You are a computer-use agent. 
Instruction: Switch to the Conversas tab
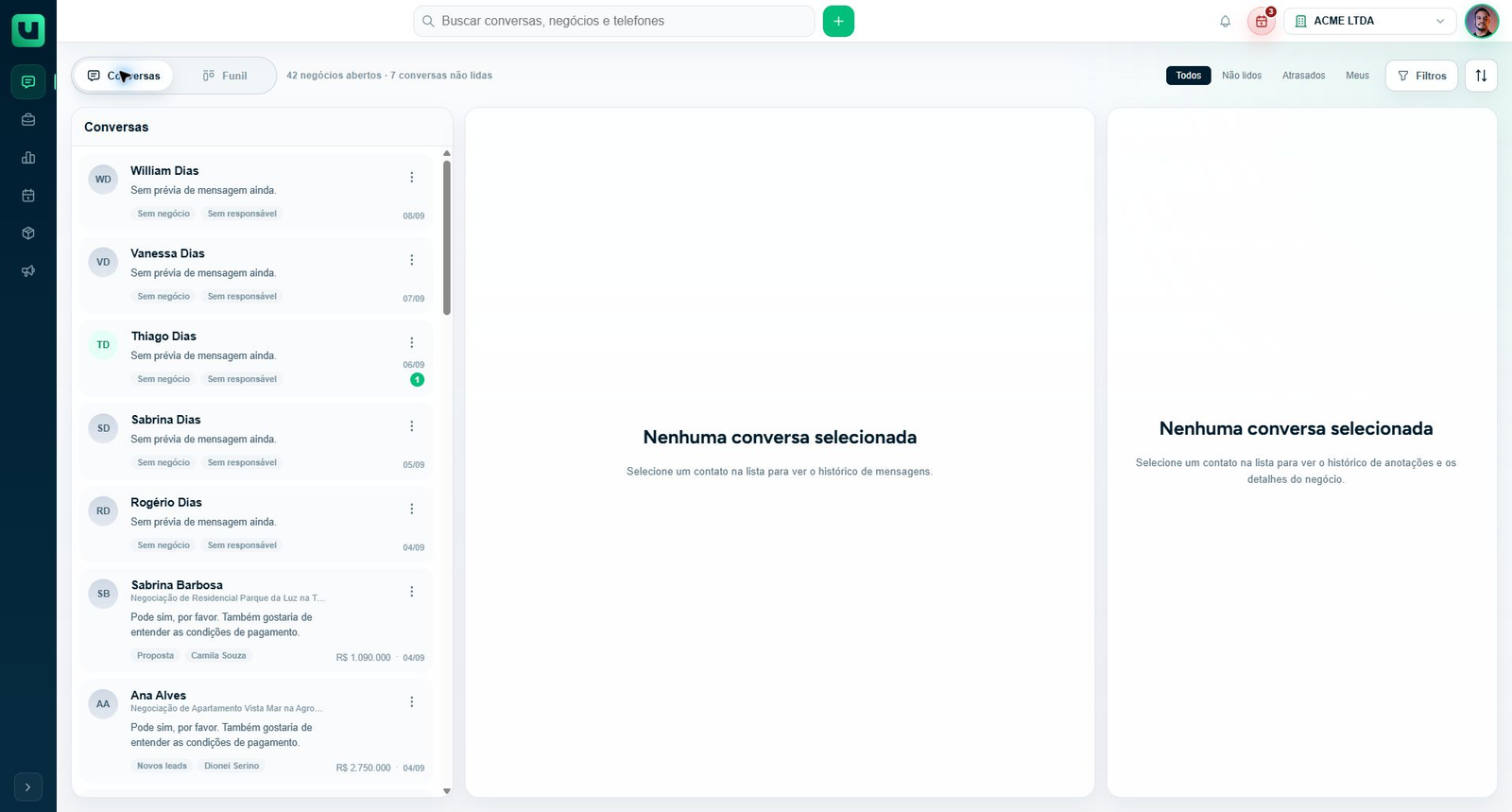point(124,76)
